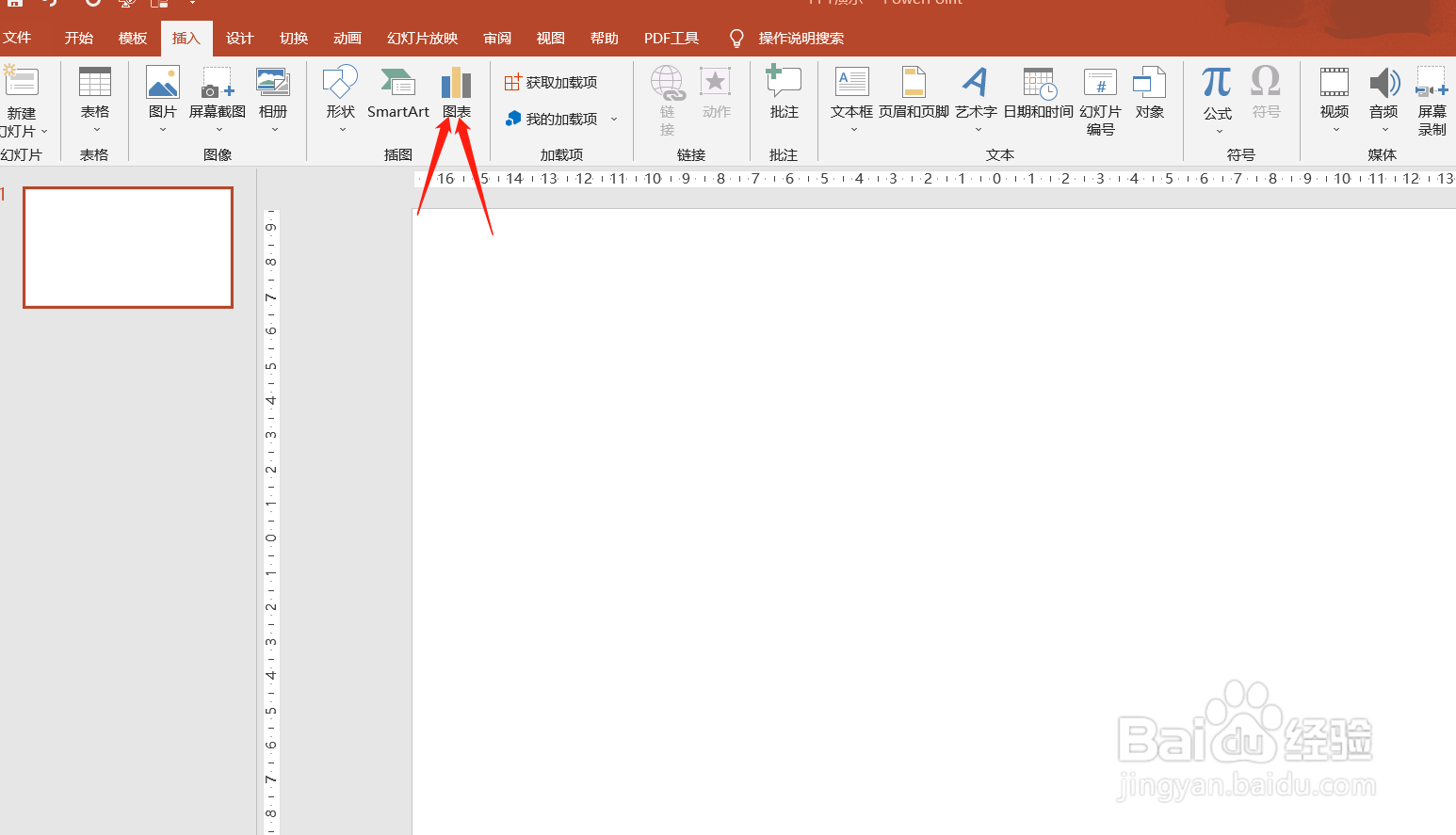Expand the Video (视频) dropdown arrow
The image size is (1456, 835).
point(1335,130)
